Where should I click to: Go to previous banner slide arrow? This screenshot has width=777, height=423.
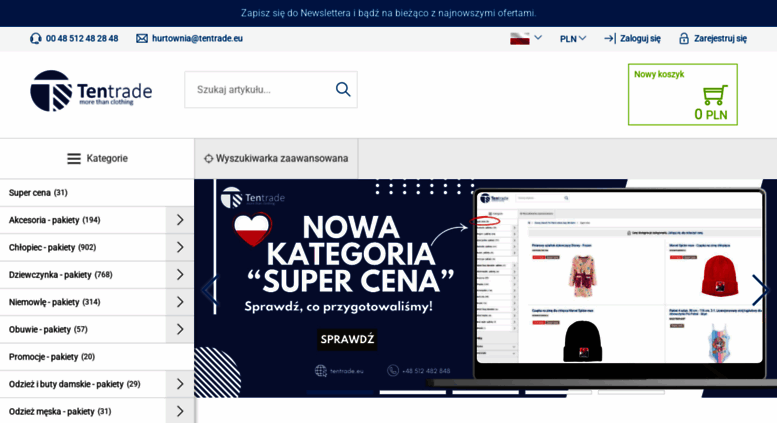[210, 290]
